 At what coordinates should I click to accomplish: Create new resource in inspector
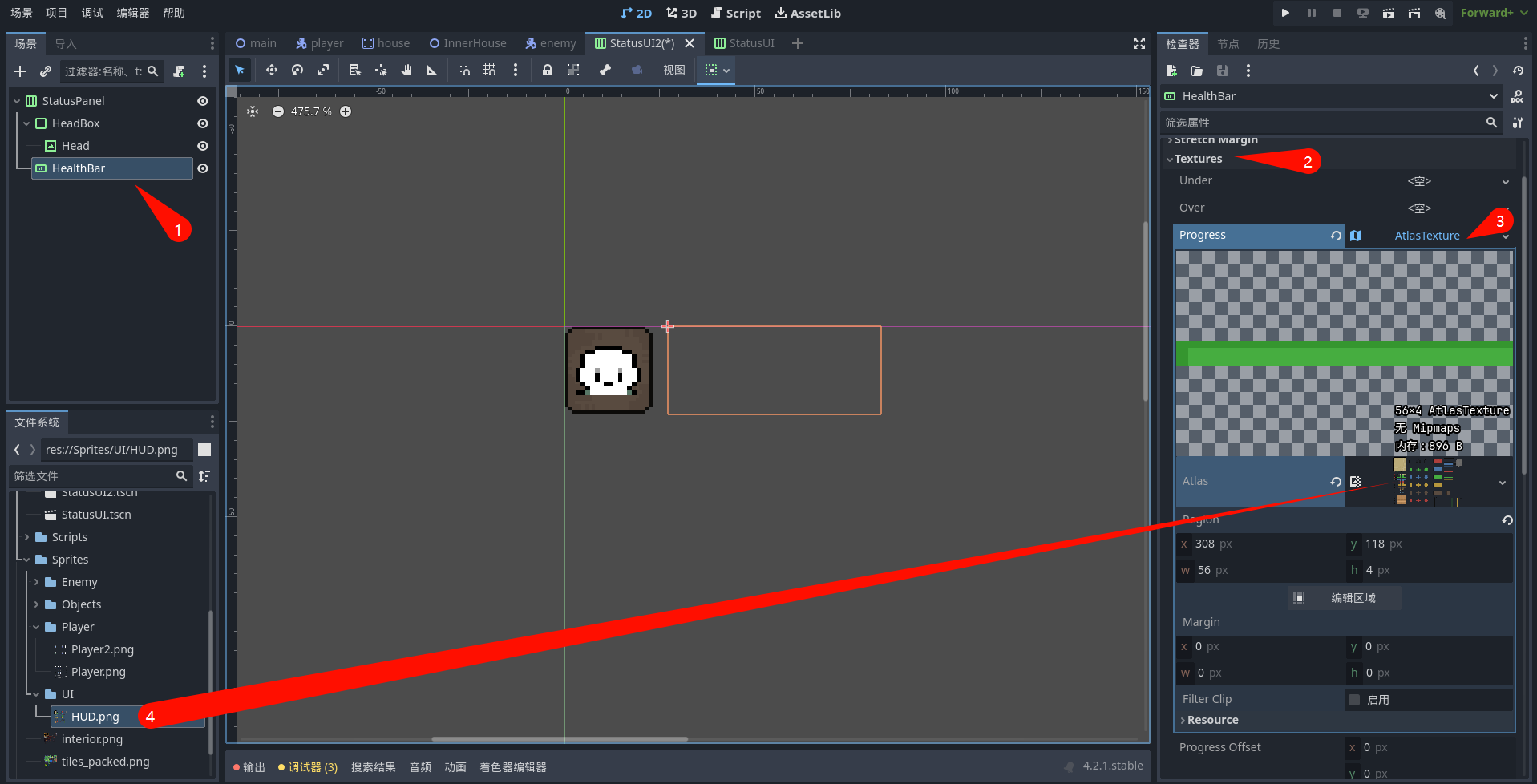point(1171,71)
